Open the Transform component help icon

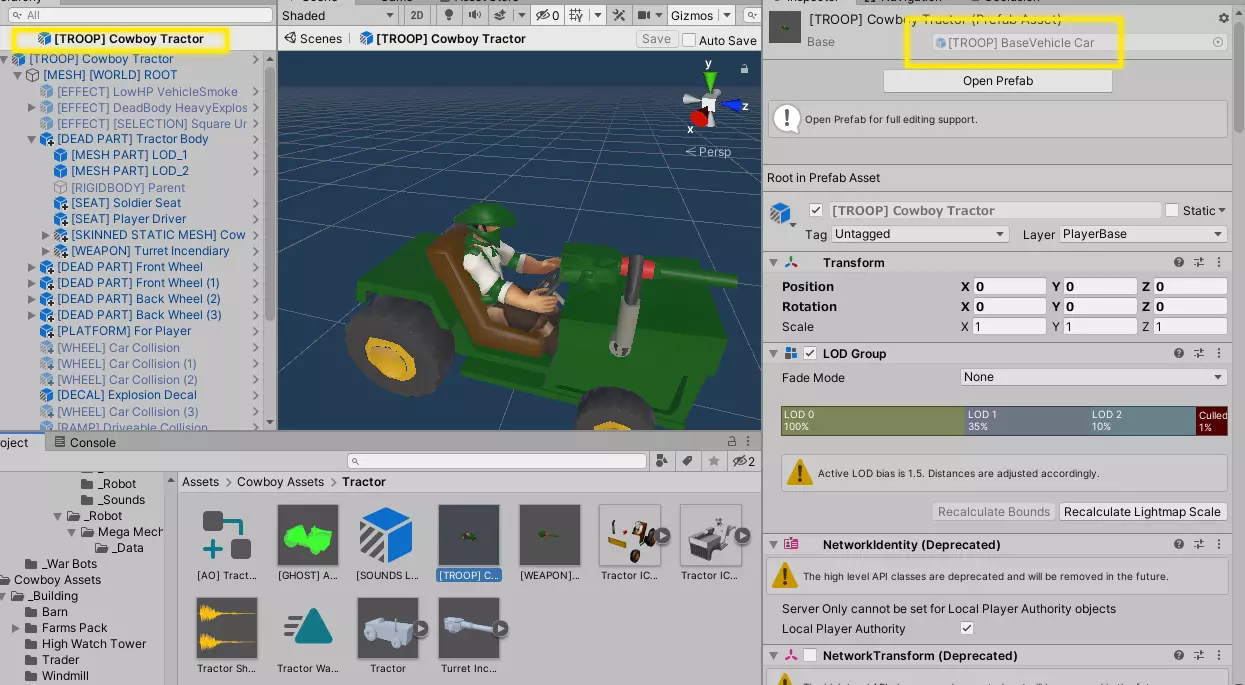point(1179,262)
